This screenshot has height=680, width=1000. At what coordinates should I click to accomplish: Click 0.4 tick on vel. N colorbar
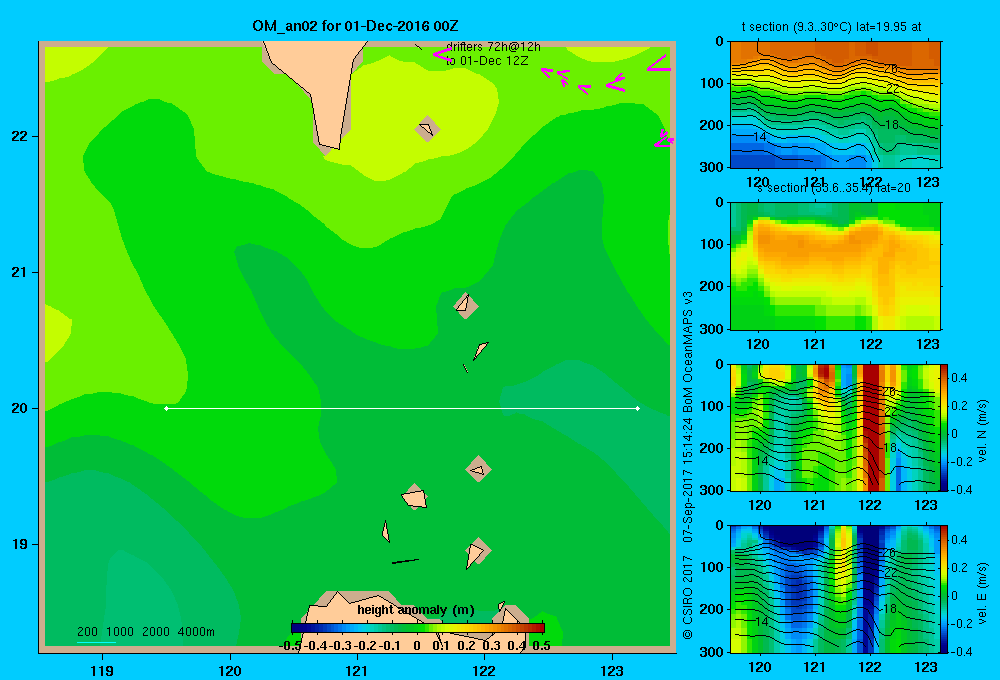(x=959, y=378)
